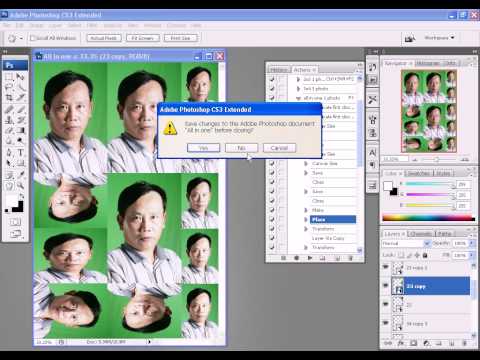Click the Add layer mask icon
The height and width of the screenshot is (360, 480).
click(x=414, y=343)
